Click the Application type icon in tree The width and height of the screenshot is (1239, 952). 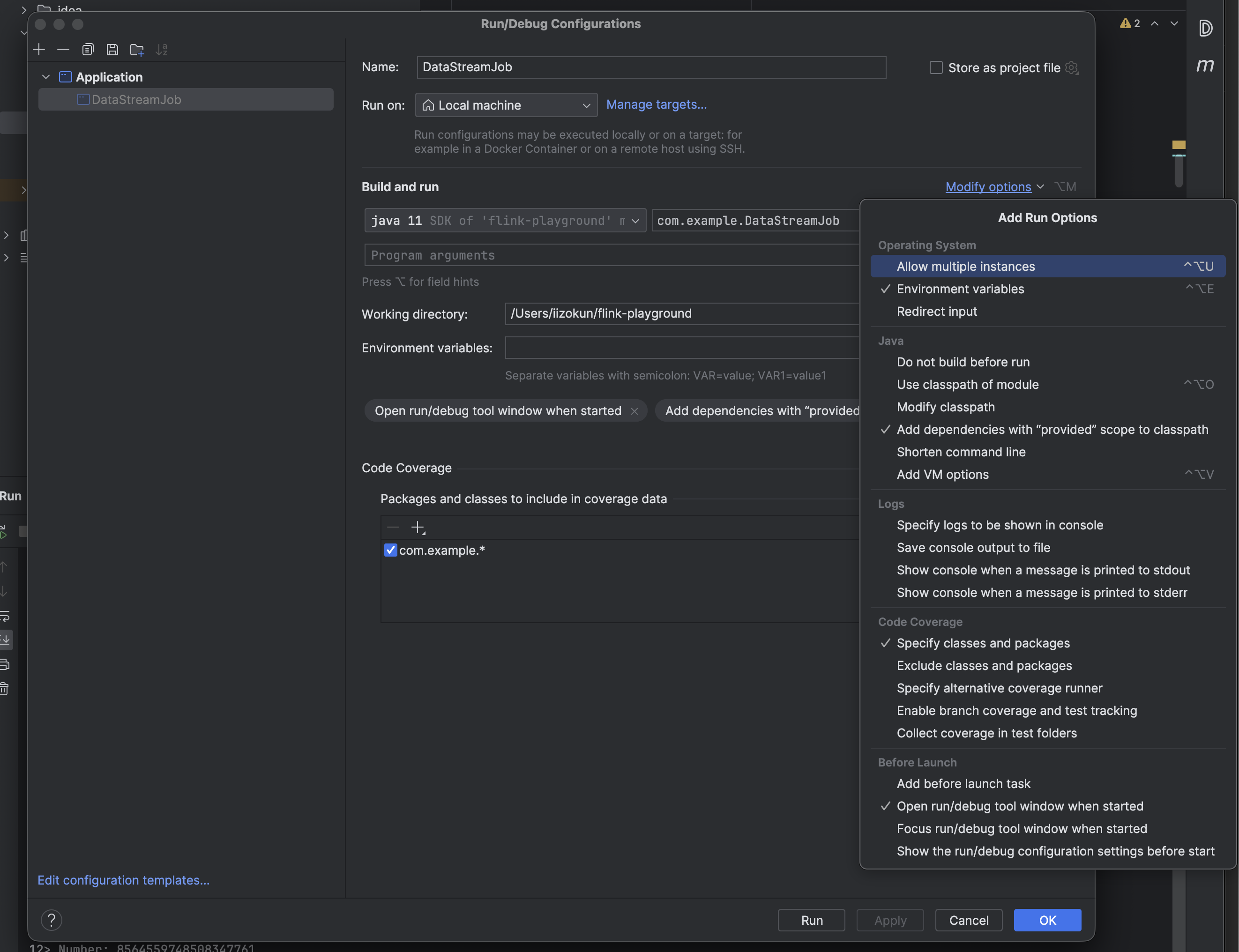click(x=66, y=77)
